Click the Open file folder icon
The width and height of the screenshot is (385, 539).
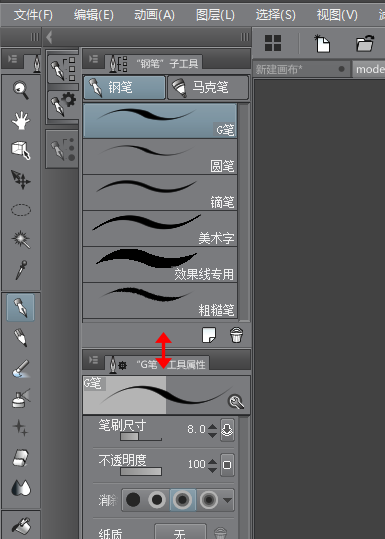click(365, 43)
